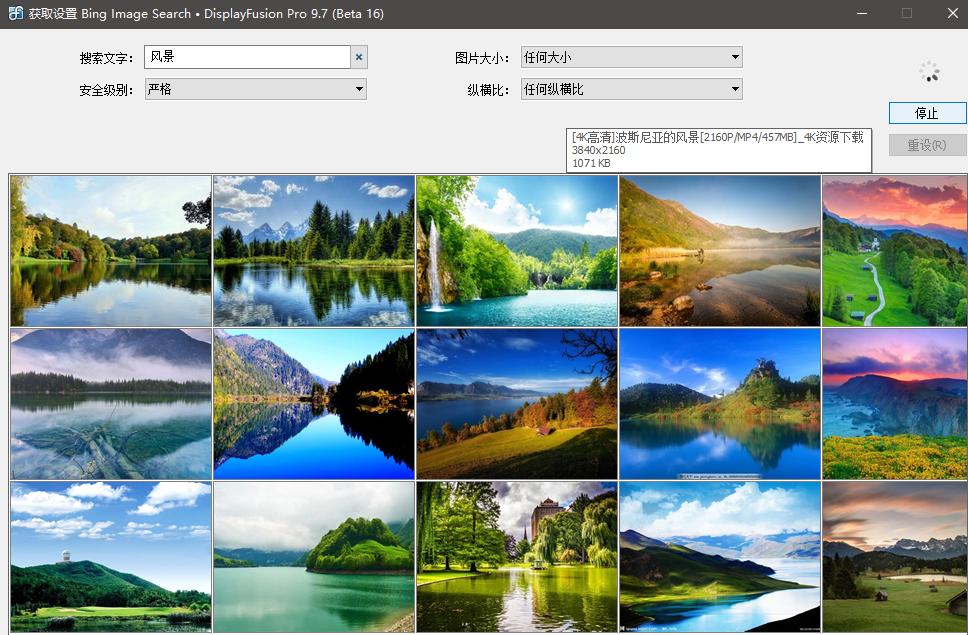Click the 重设(R) reset button
968x635 pixels.
(x=926, y=145)
